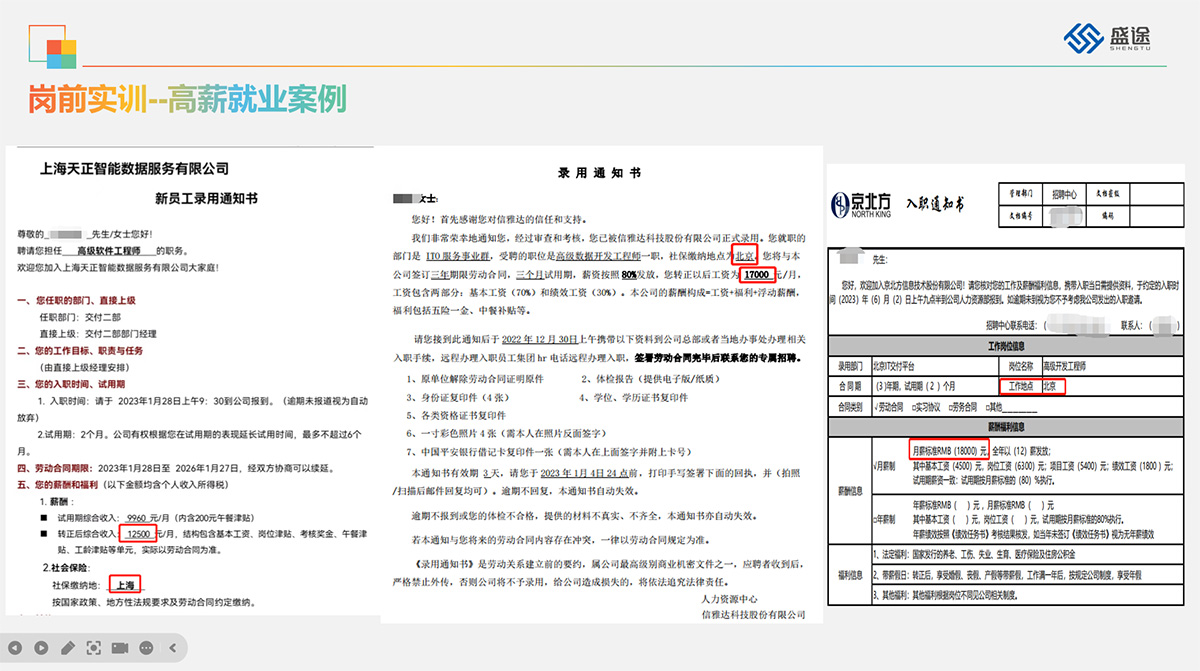Go to the previous slide
1200x671 pixels.
click(15, 648)
